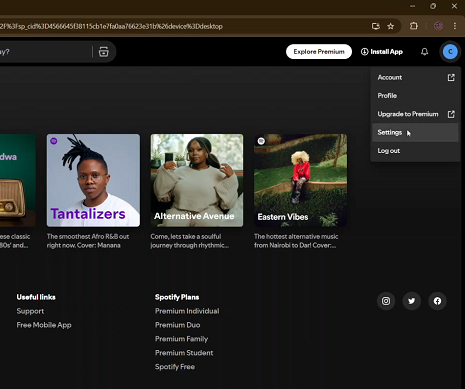Click the external link icon beside Upgrade to Premium
This screenshot has height=389, width=465.
tap(451, 114)
